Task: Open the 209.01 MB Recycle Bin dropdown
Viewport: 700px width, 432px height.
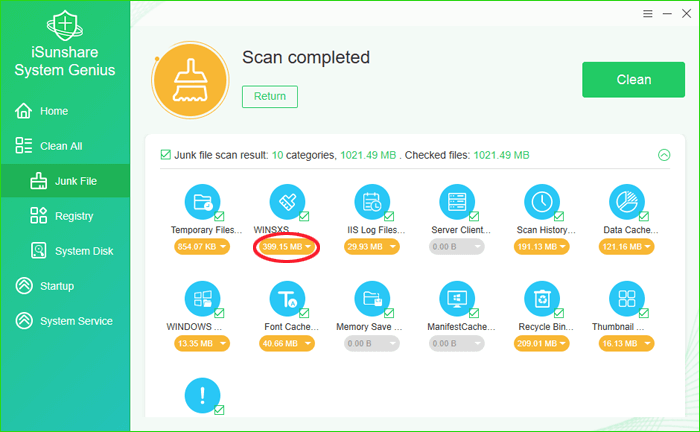Action: point(541,344)
